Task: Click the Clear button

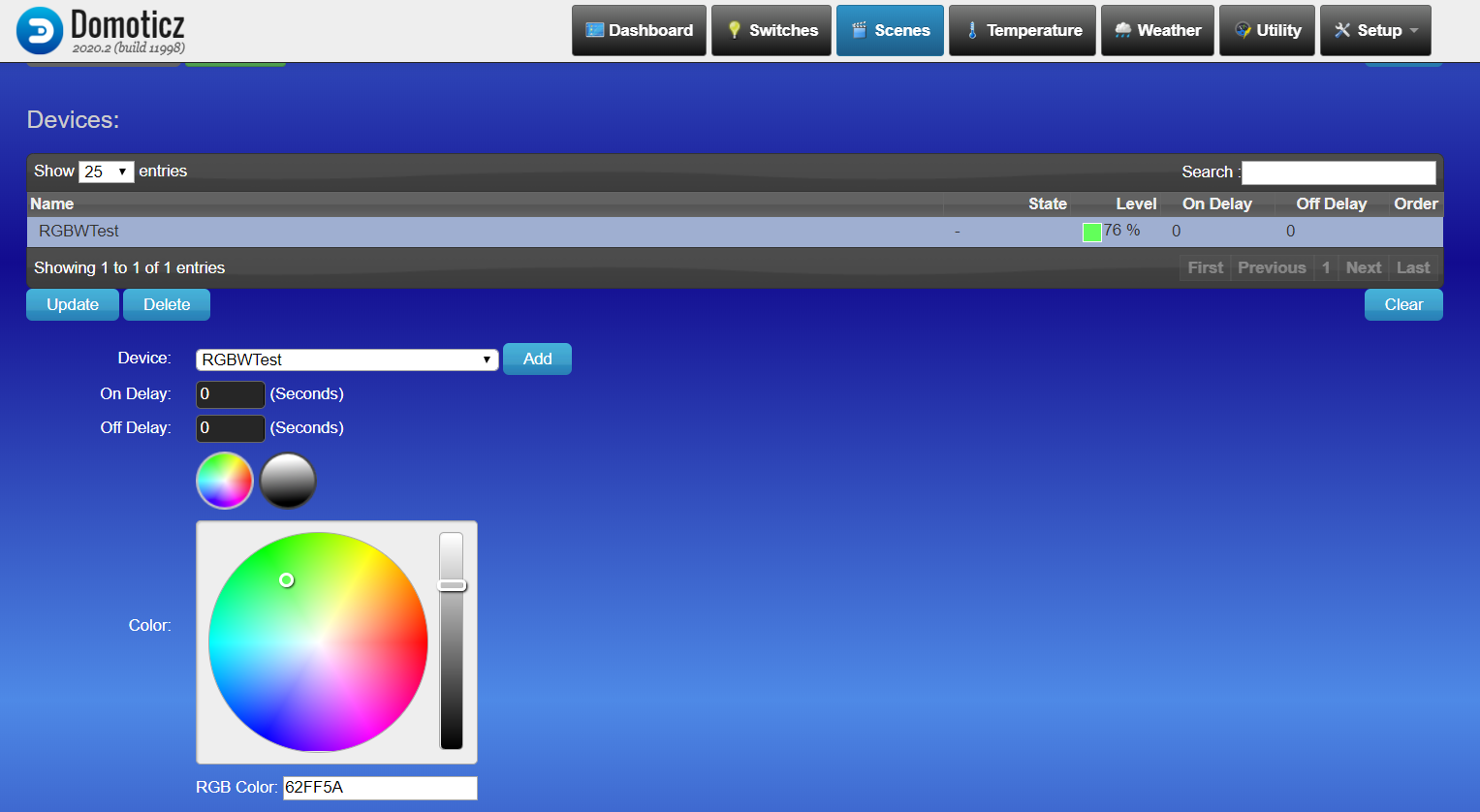Action: pos(1403,304)
